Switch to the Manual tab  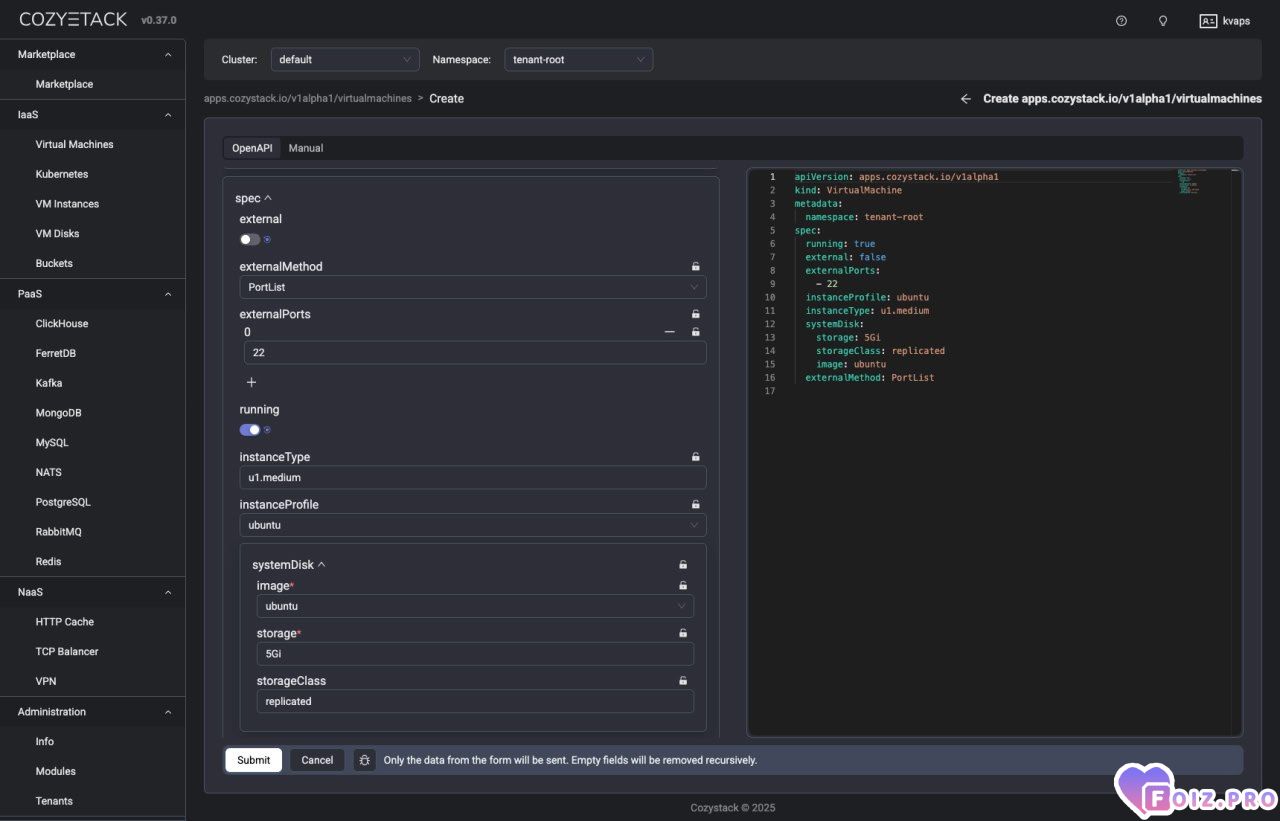pos(306,148)
